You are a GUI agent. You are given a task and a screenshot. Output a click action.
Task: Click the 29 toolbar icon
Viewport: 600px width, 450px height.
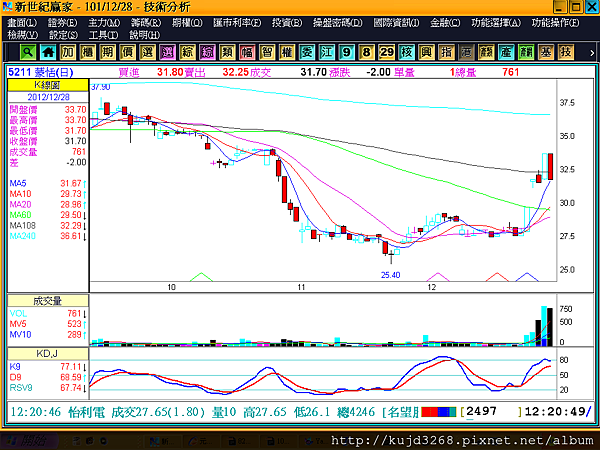pos(386,52)
